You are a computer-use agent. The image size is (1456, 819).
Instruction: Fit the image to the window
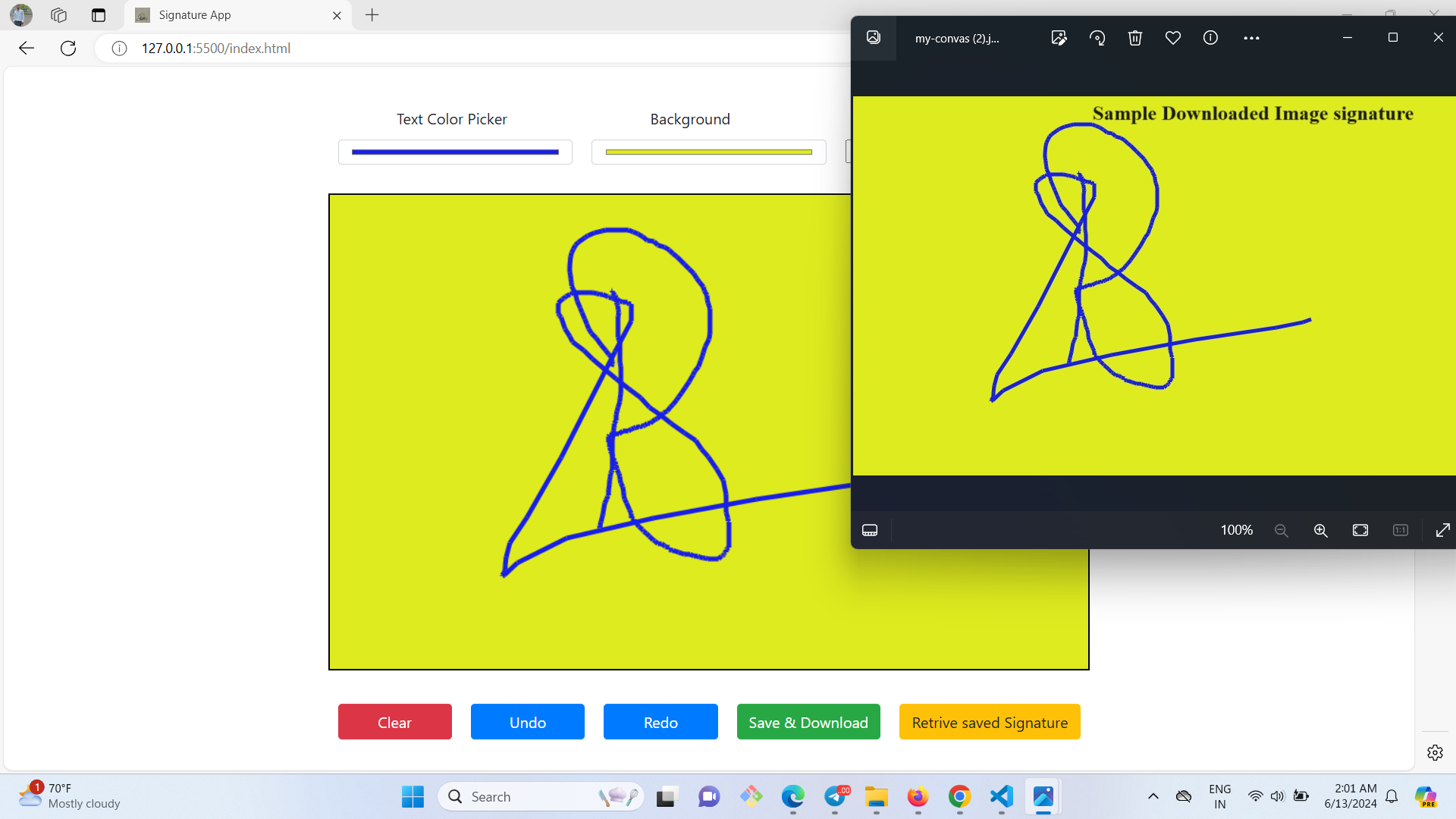click(1360, 530)
